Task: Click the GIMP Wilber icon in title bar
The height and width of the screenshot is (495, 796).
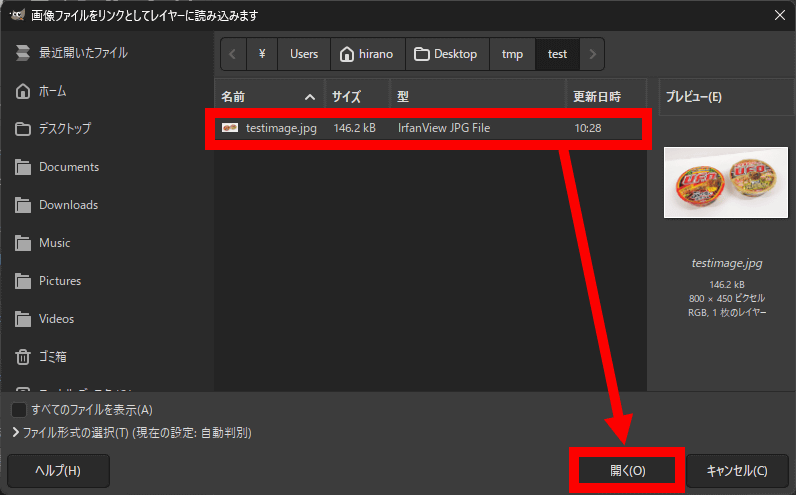Action: point(17,15)
